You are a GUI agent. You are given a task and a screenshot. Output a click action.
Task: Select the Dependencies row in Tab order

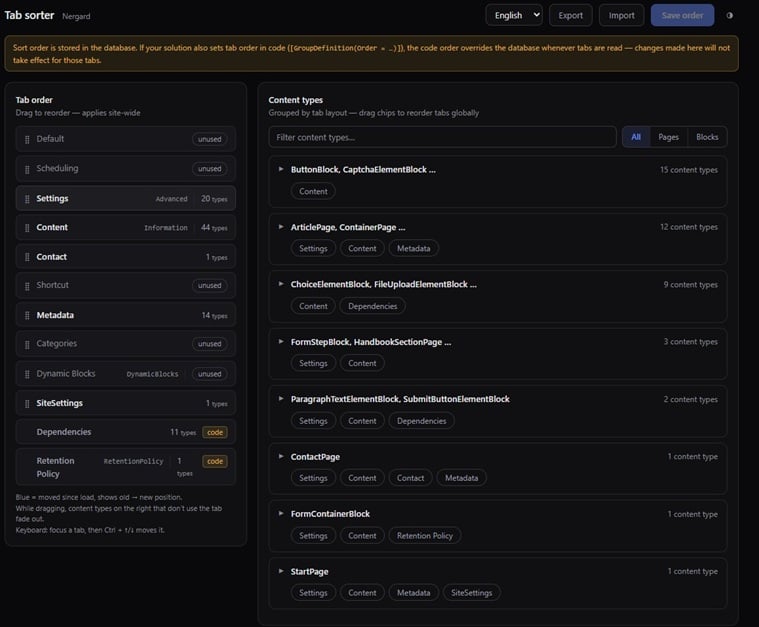[125, 432]
